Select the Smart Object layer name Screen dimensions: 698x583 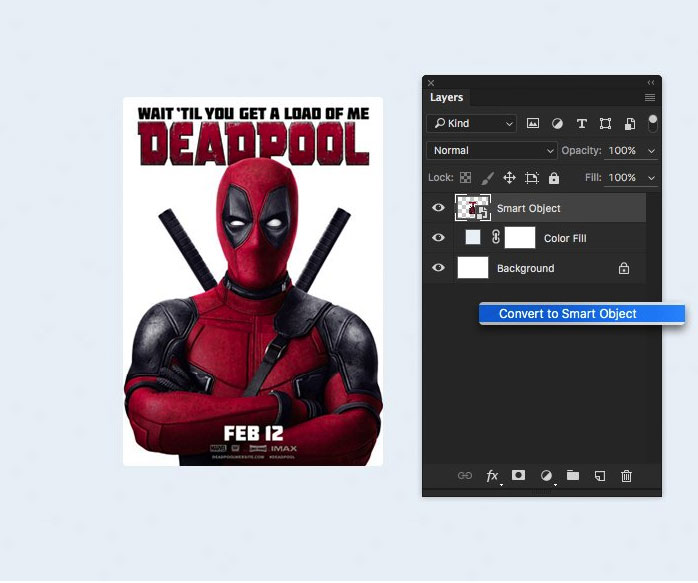(x=528, y=208)
